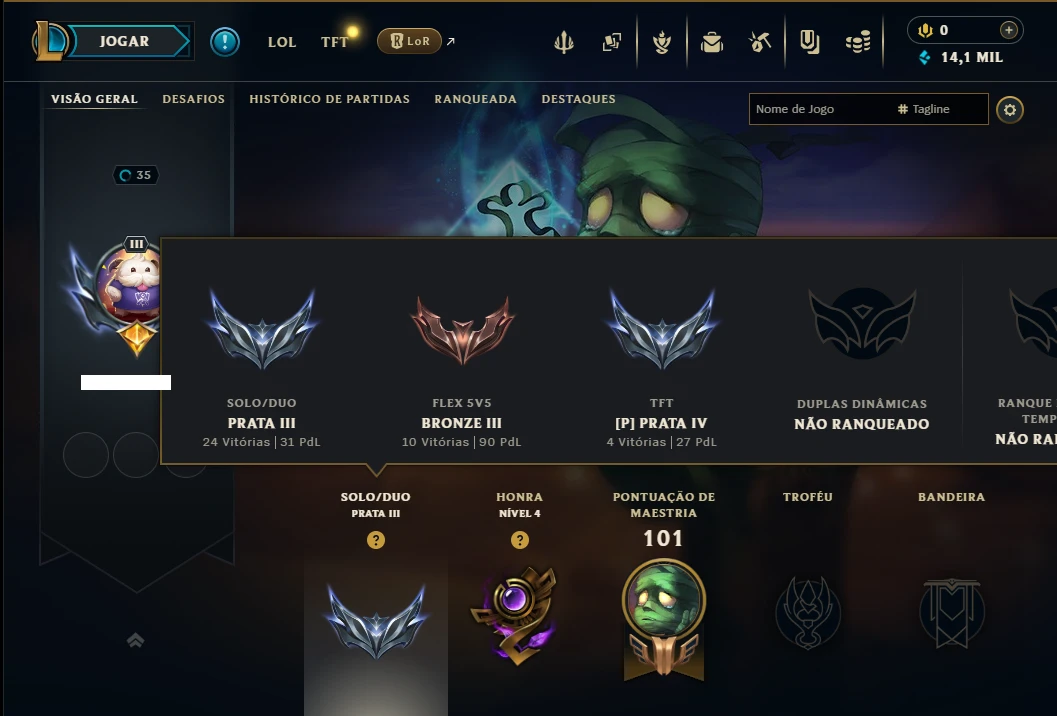Open the Clash trident icon
Viewport: 1057px width, 716px height.
(564, 42)
